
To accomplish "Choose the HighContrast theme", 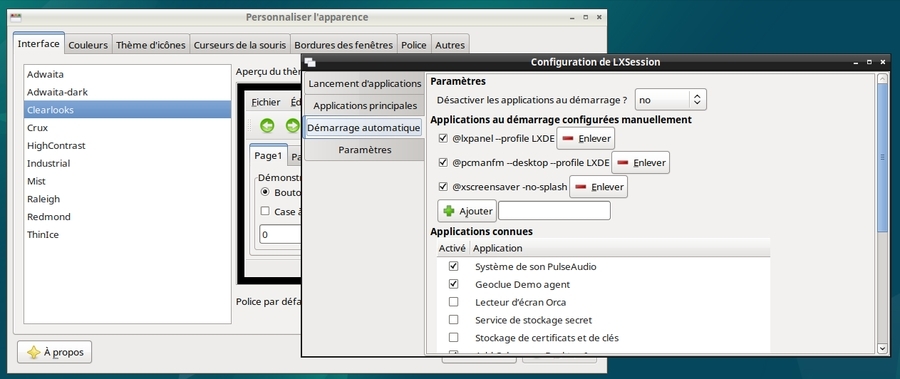I will click(127, 146).
